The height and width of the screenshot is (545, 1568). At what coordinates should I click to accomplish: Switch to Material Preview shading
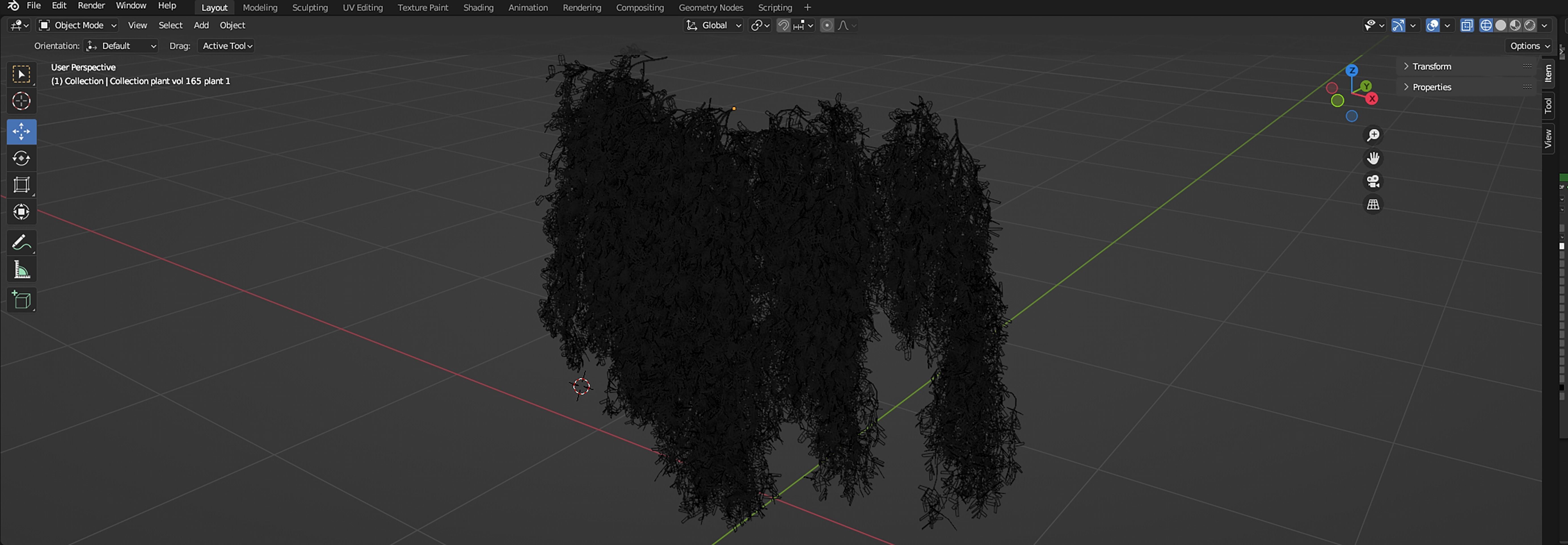[1515, 25]
